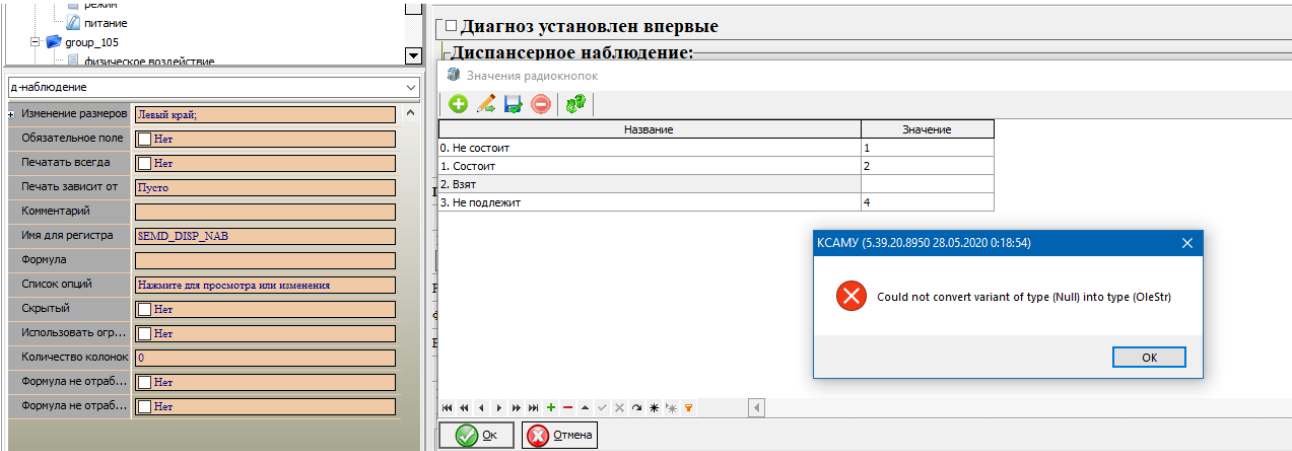
Task: Click the black up-triangle edit record icon
Action: (585, 408)
